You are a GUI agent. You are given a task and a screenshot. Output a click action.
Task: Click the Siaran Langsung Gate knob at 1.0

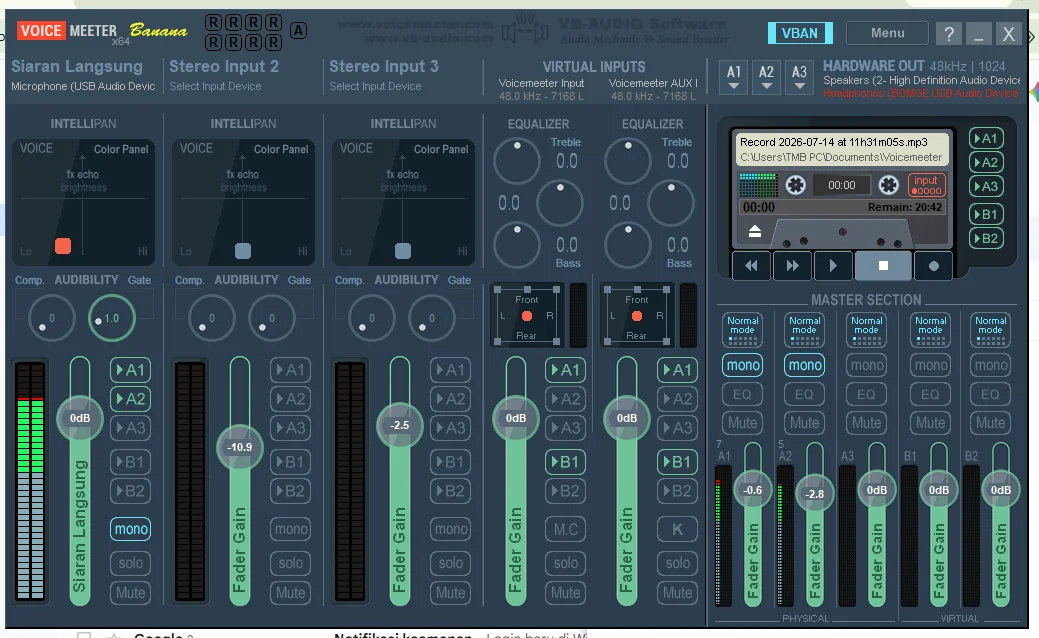[x=111, y=318]
